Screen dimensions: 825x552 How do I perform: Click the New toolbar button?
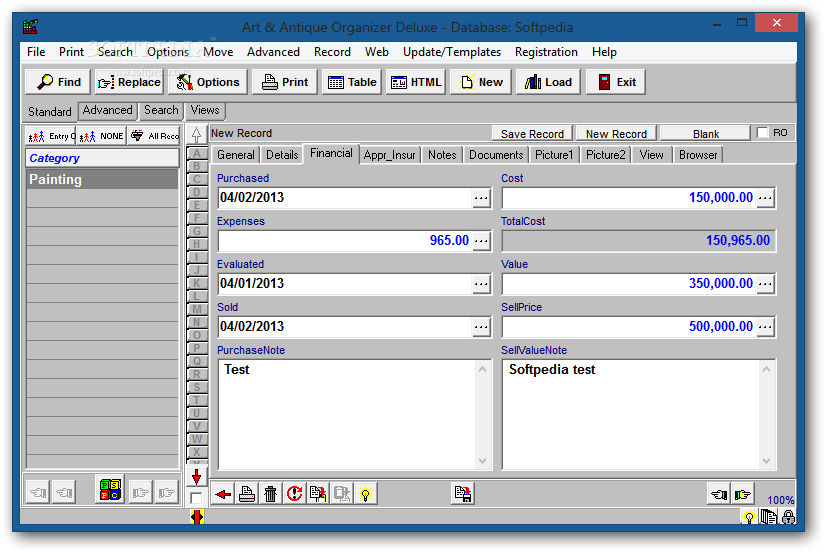481,82
